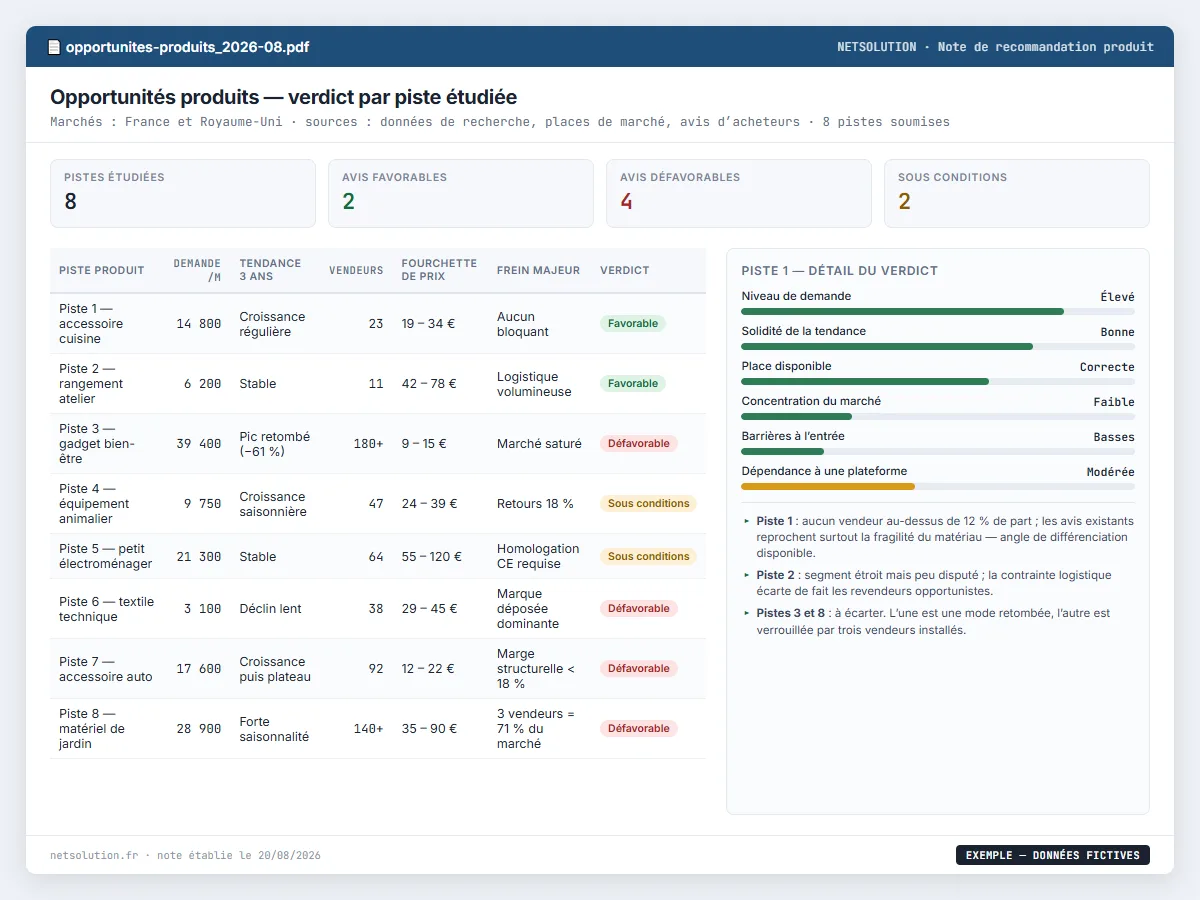
Task: Click Sous conditions badge for Piste 4
Action: click(x=649, y=504)
